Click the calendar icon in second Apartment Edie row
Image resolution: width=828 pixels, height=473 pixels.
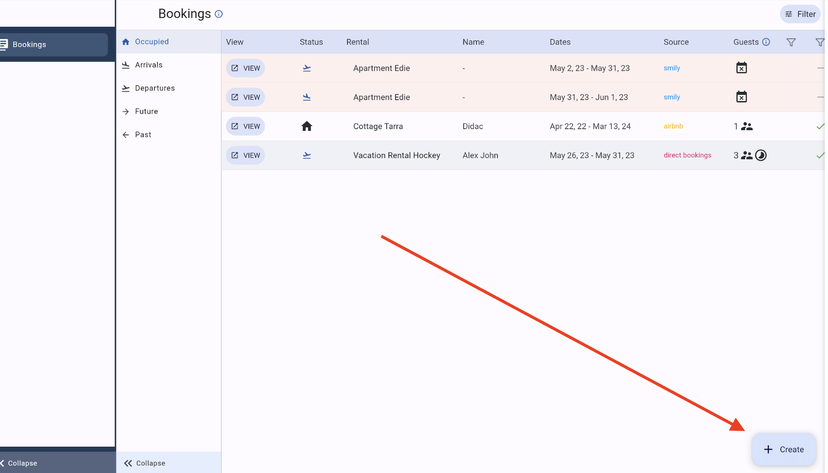coord(741,97)
